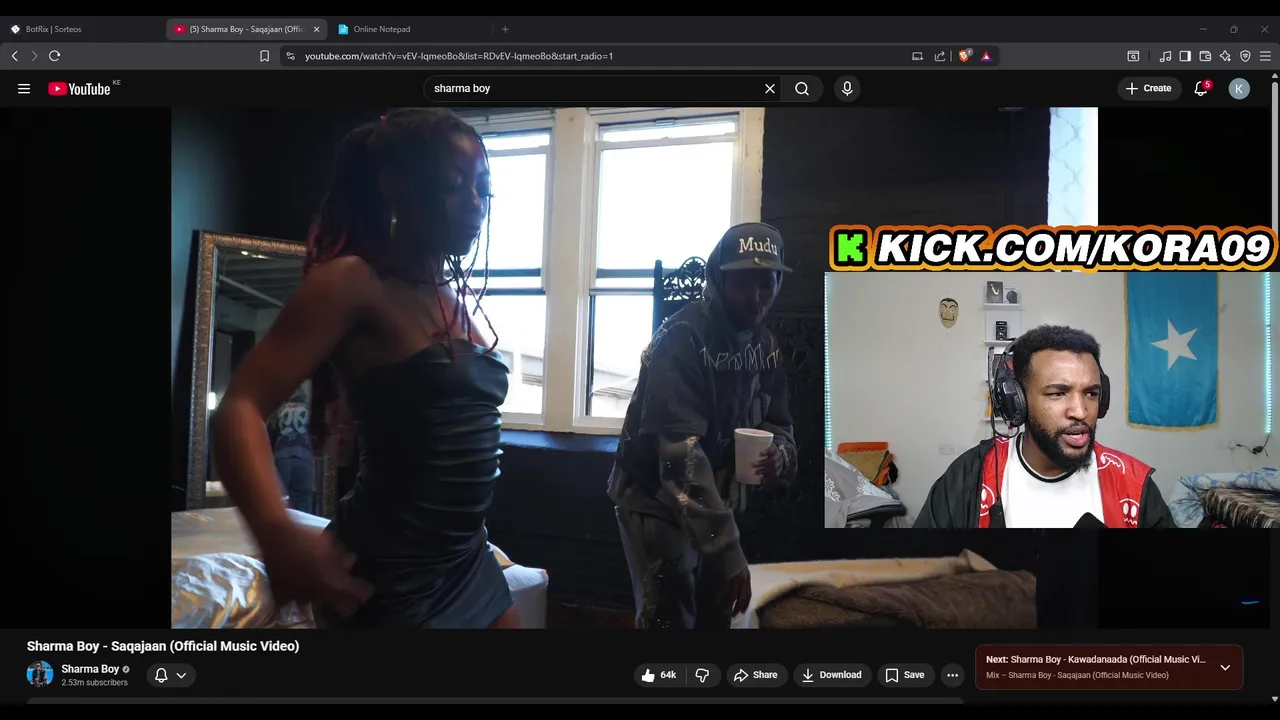Open the Brave Wallet icon
The width and height of the screenshot is (1280, 720).
point(1205,56)
